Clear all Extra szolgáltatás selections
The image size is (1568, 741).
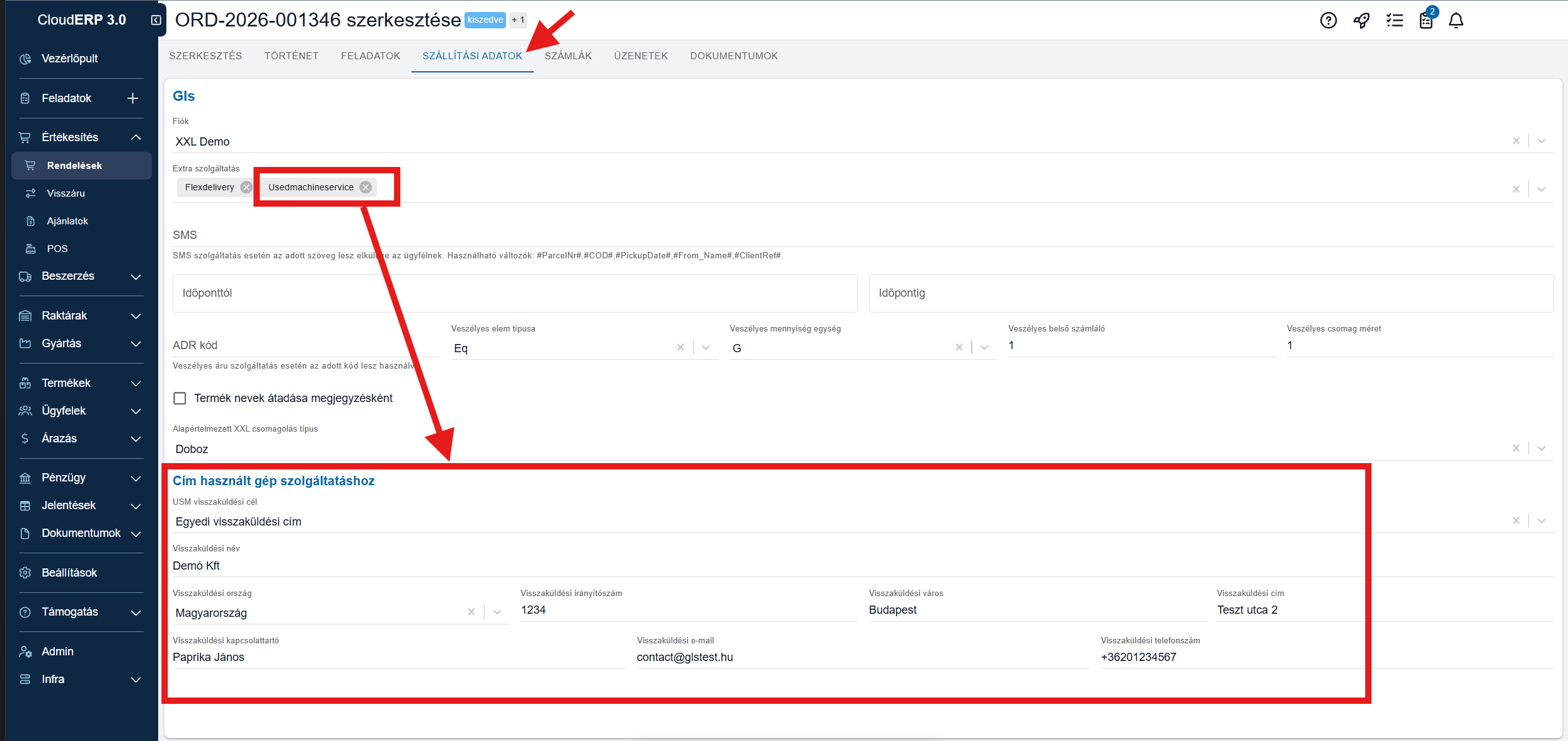1516,189
